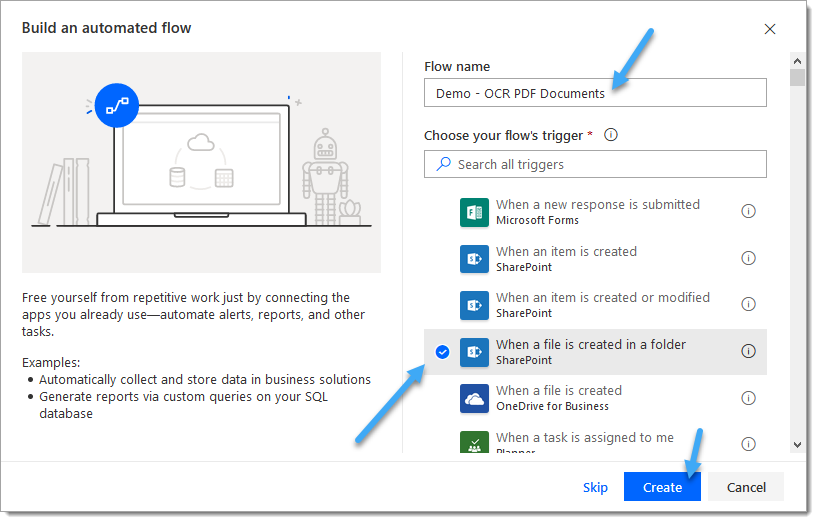This screenshot has height=522, width=817.
Task: Close the 'Build an automated flow' dialog
Action: pyautogui.click(x=770, y=29)
